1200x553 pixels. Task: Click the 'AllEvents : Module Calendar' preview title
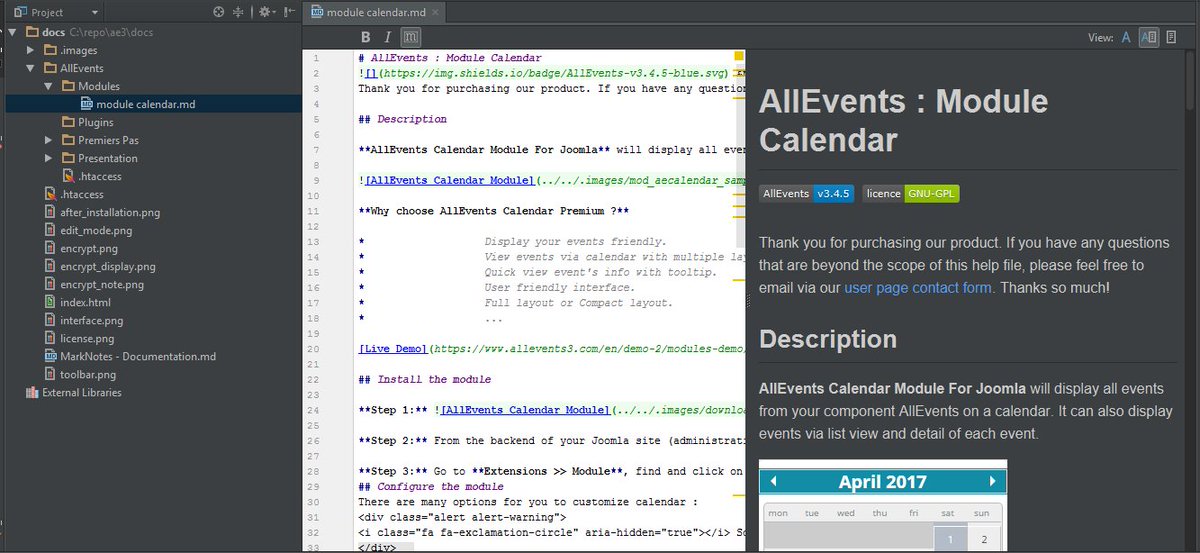click(903, 120)
